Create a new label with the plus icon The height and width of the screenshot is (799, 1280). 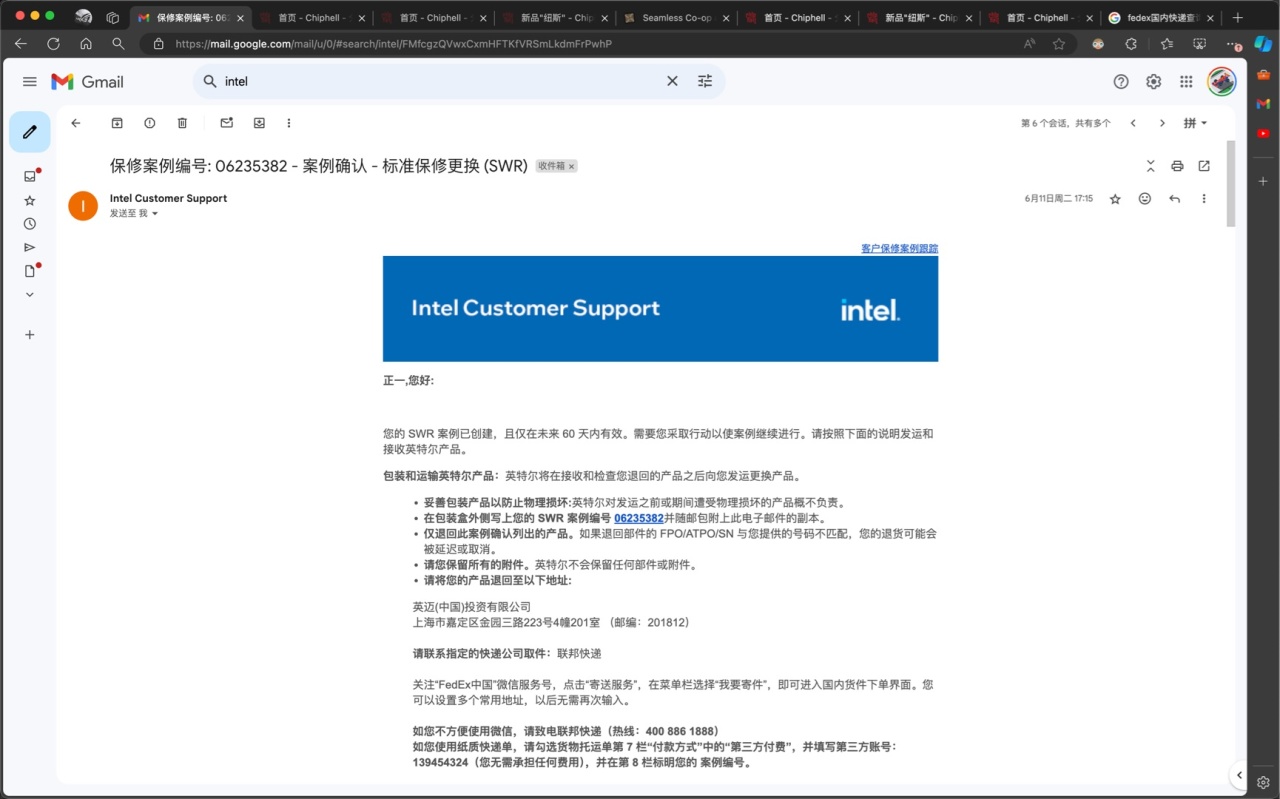point(30,335)
